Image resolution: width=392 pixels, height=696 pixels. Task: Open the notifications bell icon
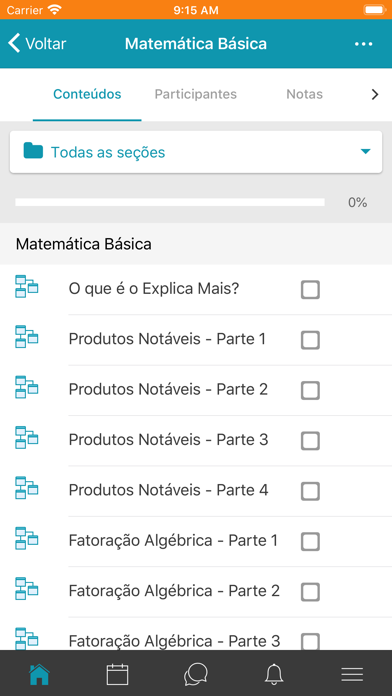[274, 675]
